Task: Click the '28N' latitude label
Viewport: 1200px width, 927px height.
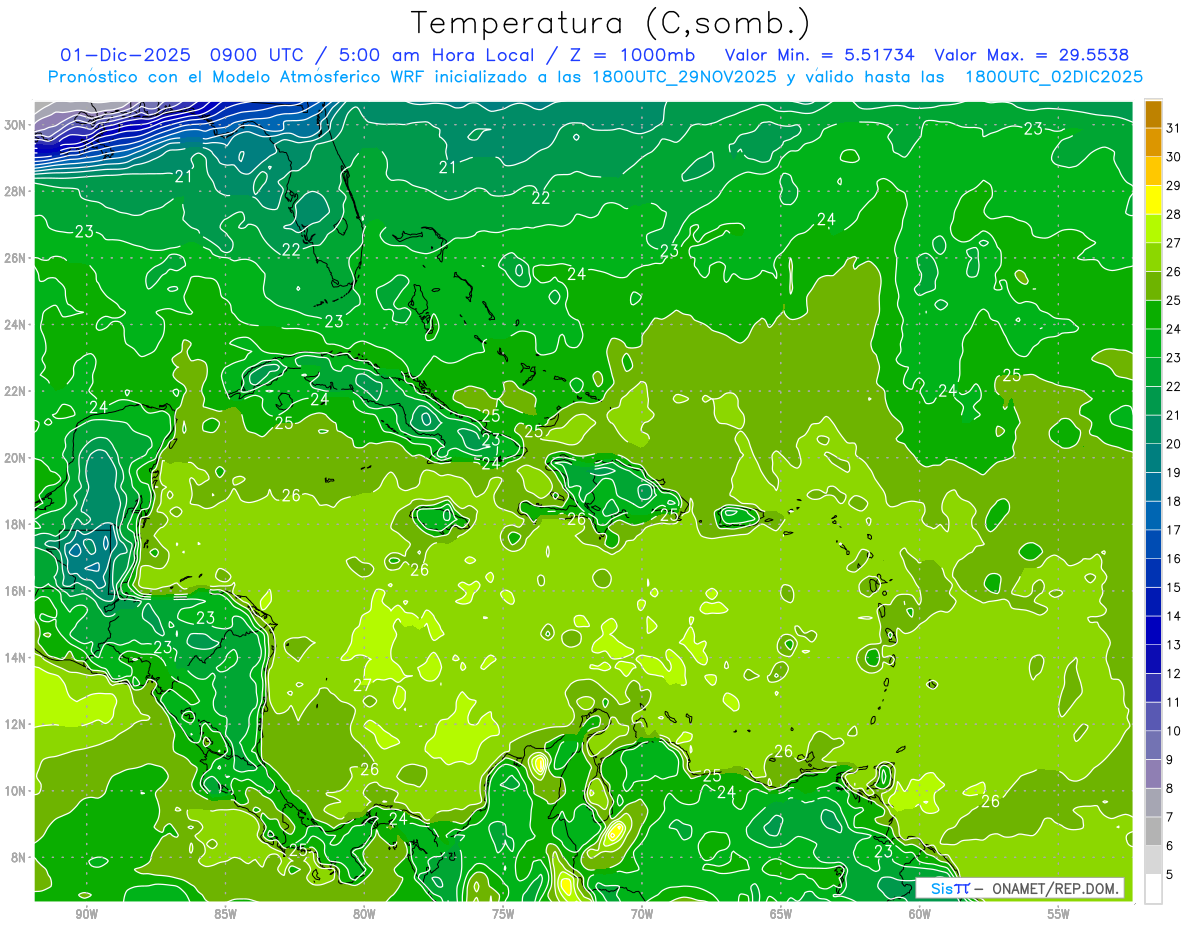Action: click(17, 191)
